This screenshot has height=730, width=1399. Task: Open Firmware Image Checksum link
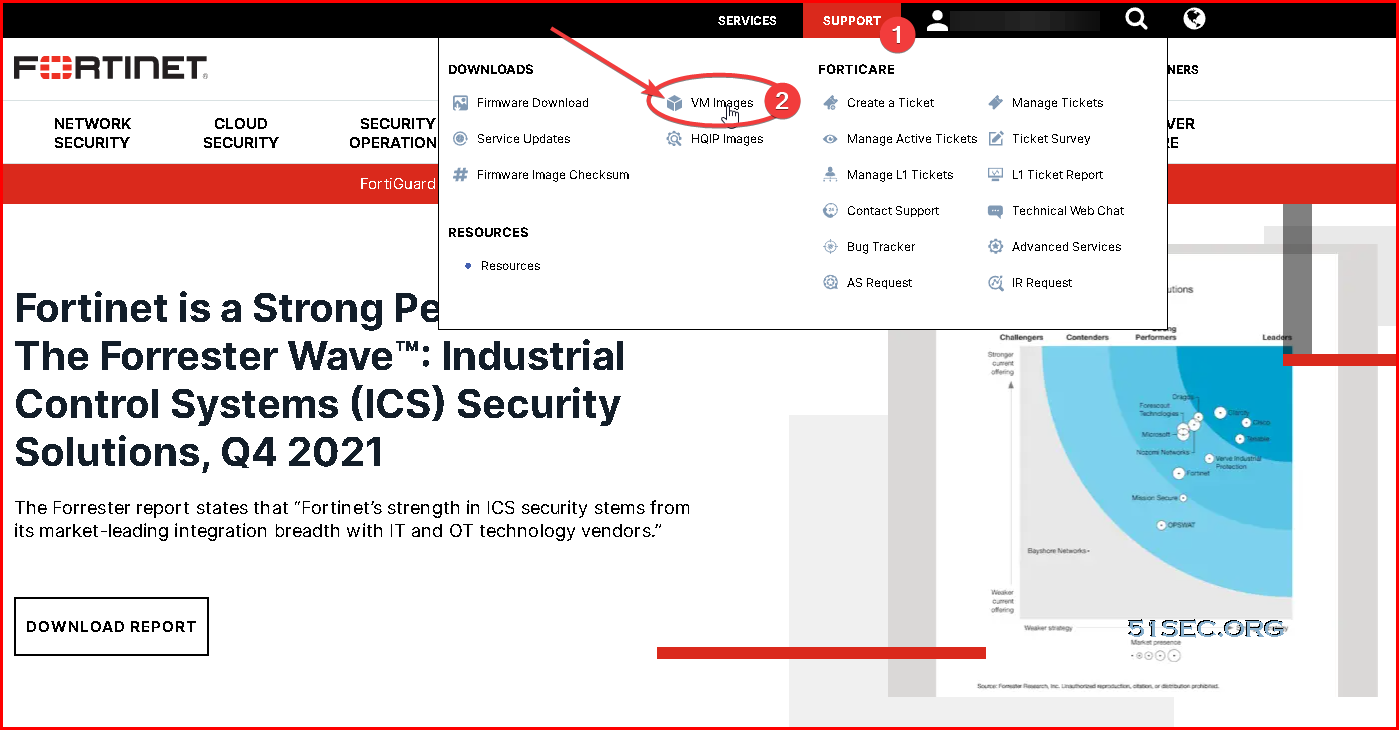pos(553,175)
